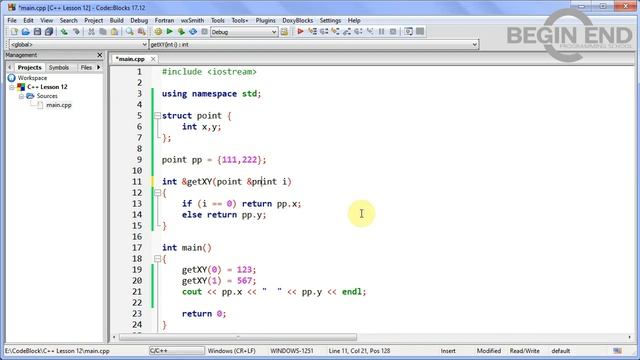This screenshot has height=360, width=640.
Task: Open the wxSmith menu
Action: pos(192,20)
